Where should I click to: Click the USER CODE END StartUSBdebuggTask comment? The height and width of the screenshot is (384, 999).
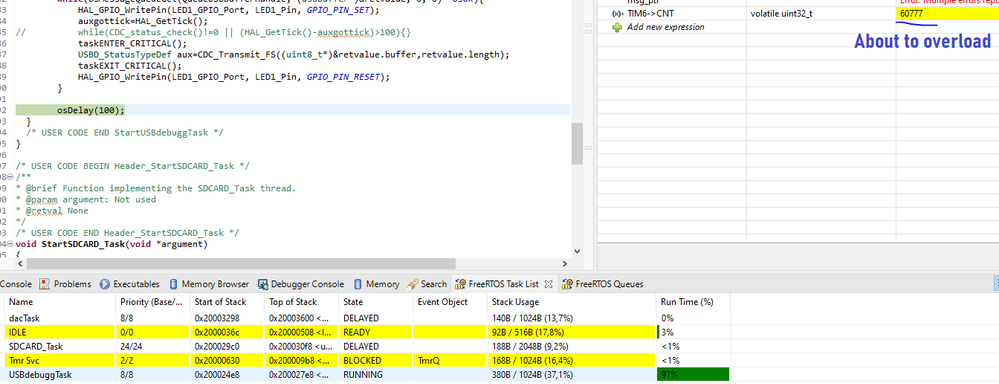125,132
